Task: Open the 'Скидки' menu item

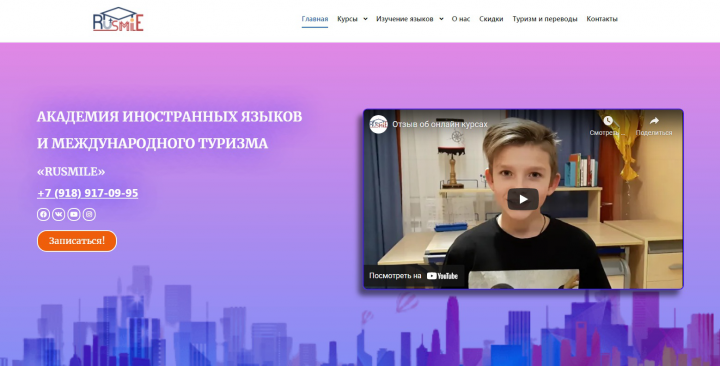Action: [x=491, y=19]
